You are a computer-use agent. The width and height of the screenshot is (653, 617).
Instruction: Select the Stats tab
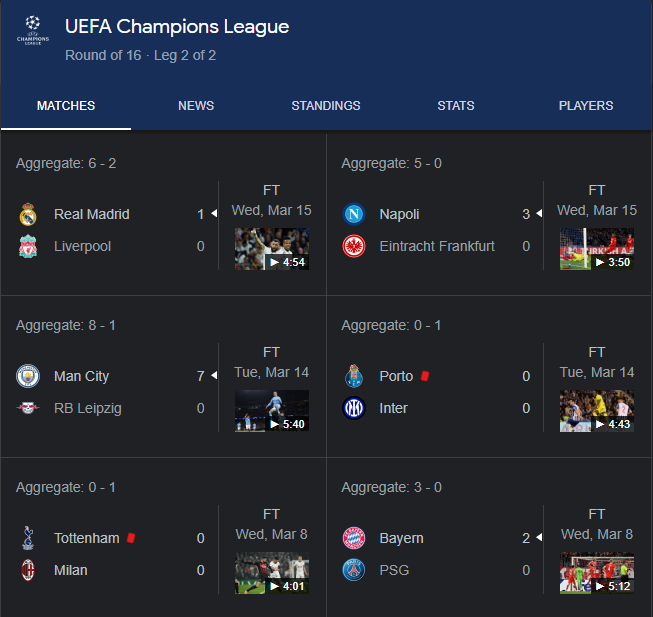coord(456,106)
